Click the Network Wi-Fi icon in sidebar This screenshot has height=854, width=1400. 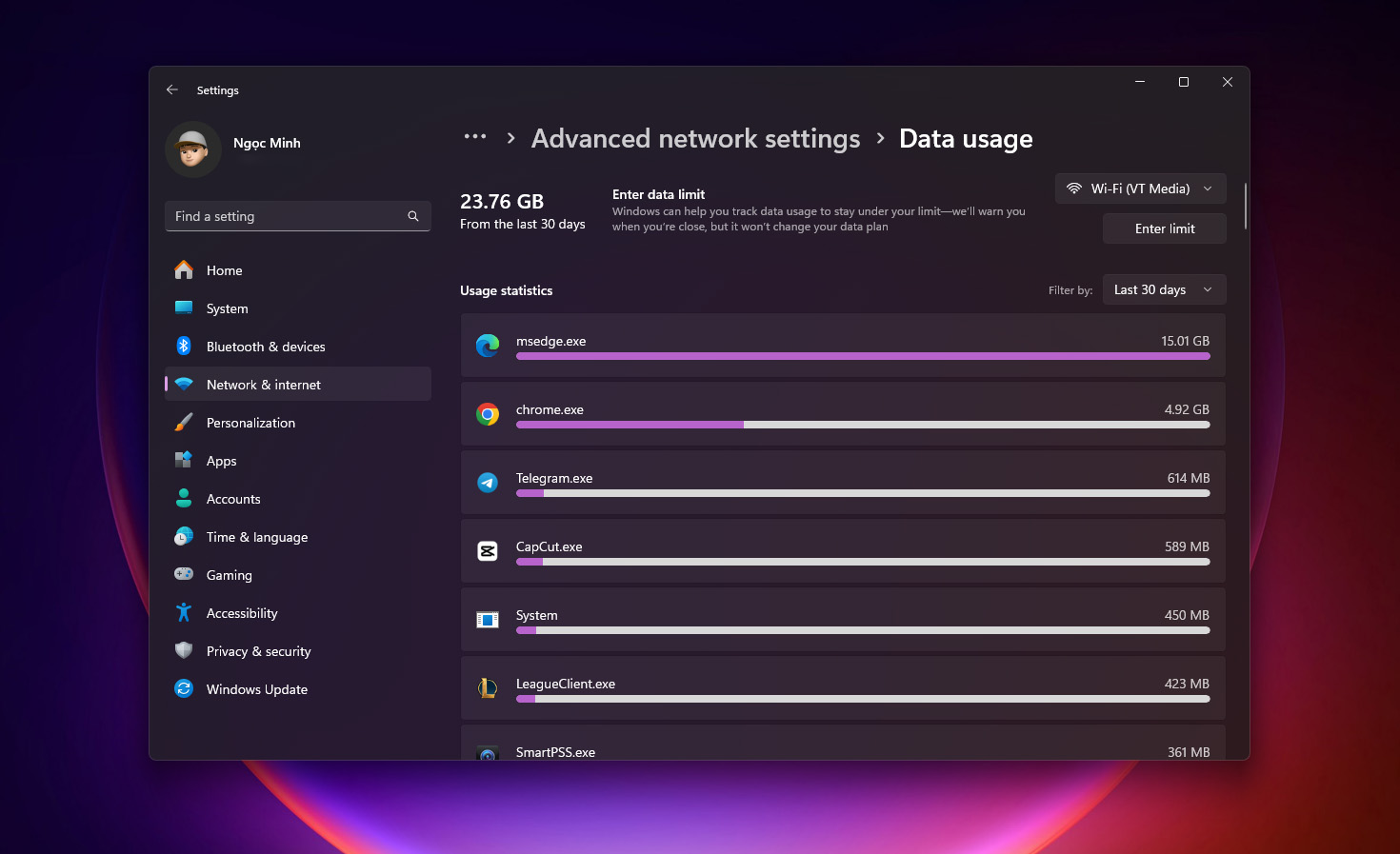(x=184, y=385)
